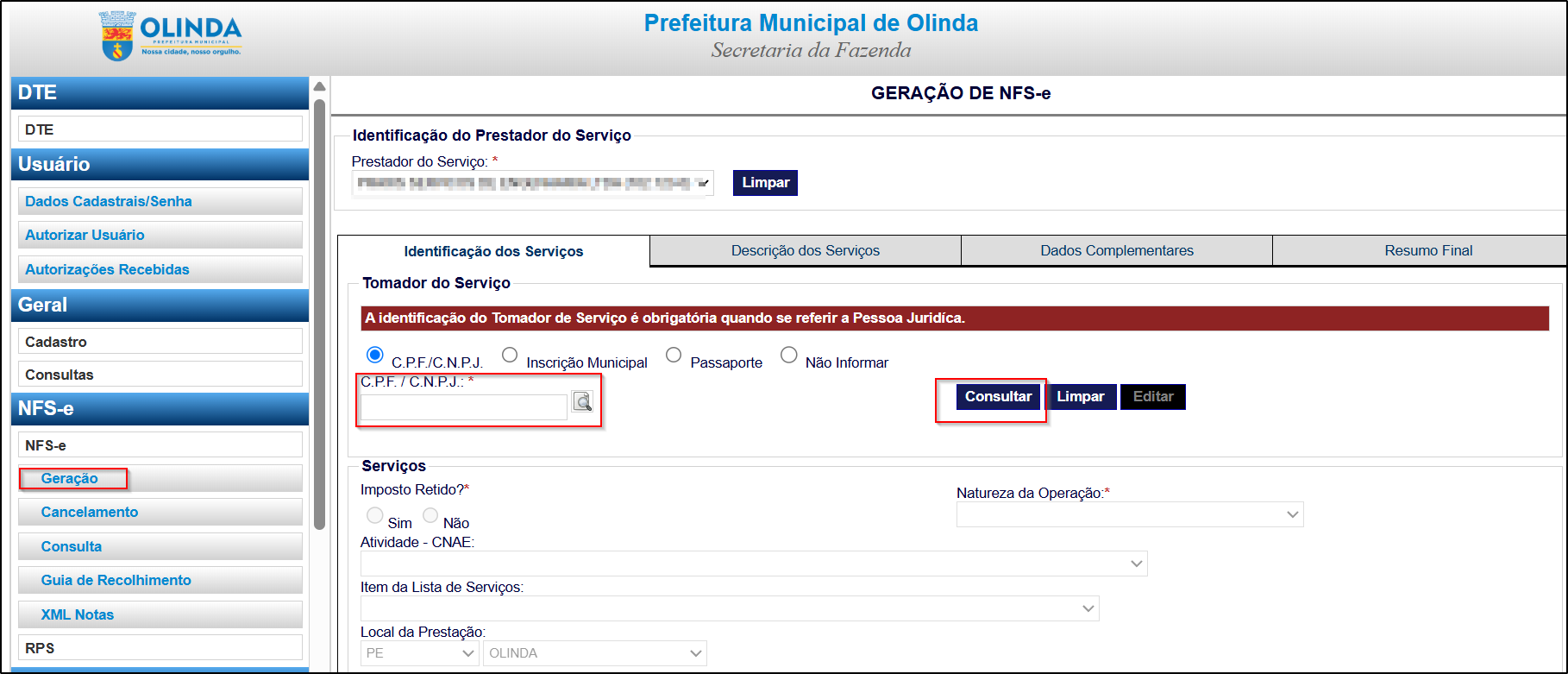
Task: Select the C.P.F./C.N.P.J. radio option
Action: (x=374, y=356)
